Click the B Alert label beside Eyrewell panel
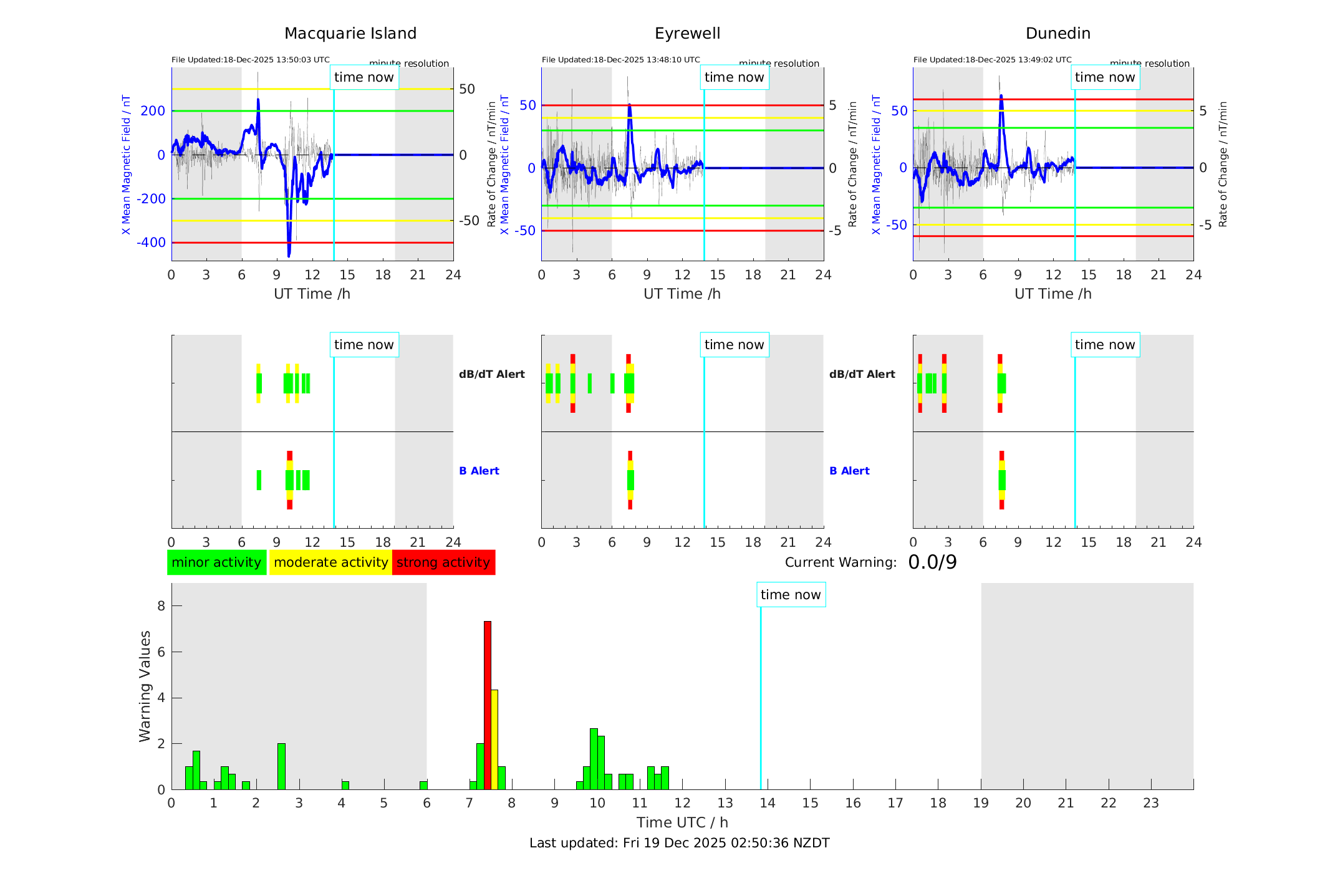The height and width of the screenshot is (896, 1320). coord(849,471)
